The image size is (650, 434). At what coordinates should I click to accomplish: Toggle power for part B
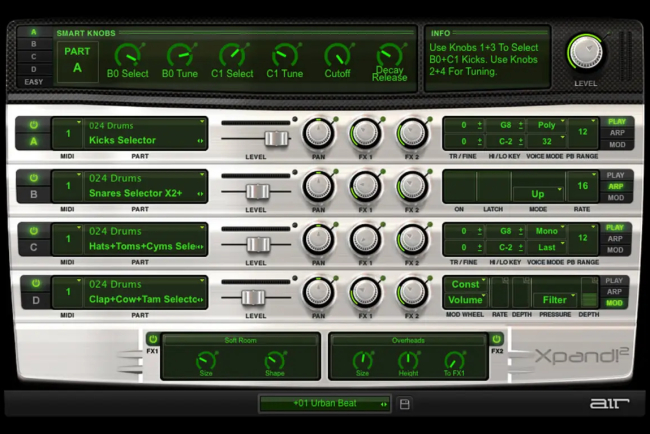[x=34, y=178]
